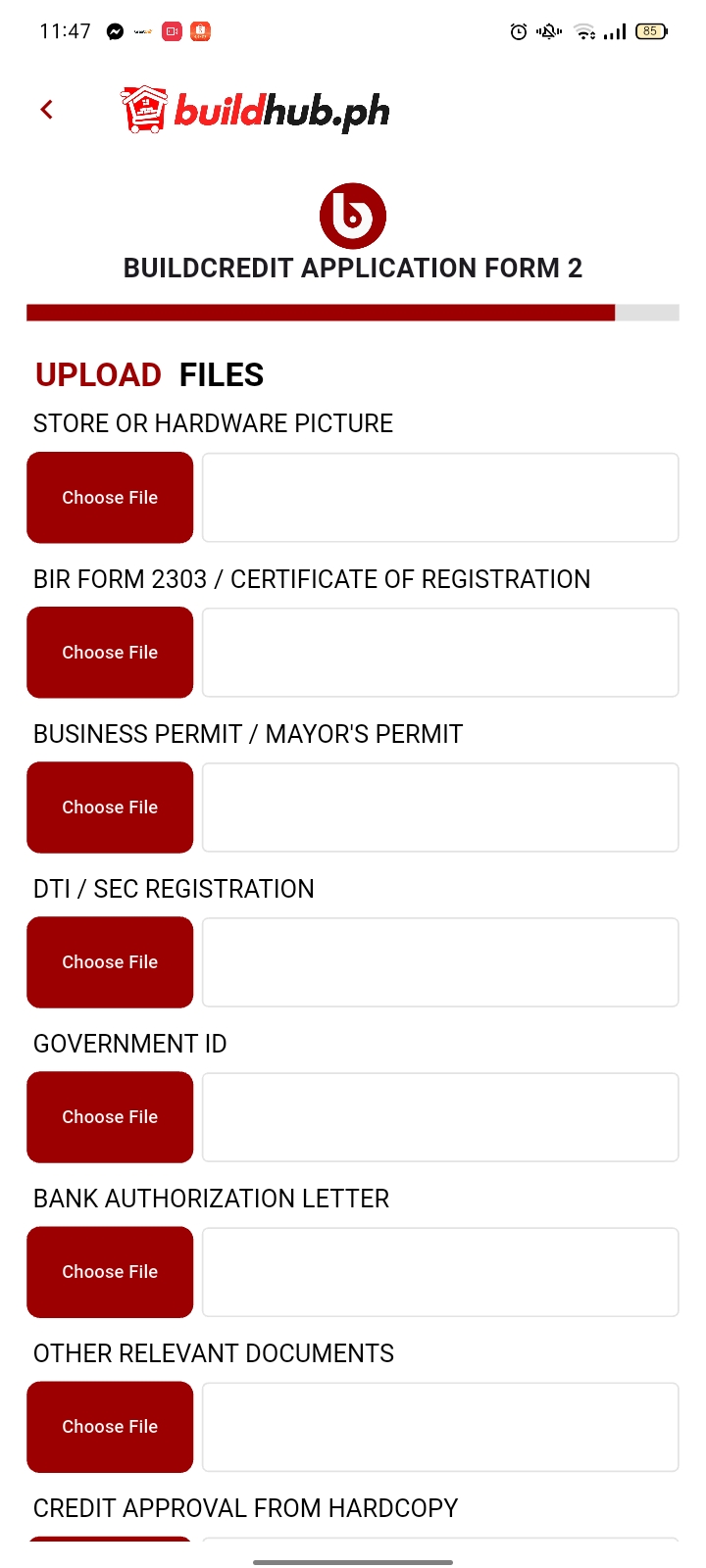This screenshot has width=706, height=1568.
Task: Choose file for DTI / SEC Registration
Action: point(110,962)
